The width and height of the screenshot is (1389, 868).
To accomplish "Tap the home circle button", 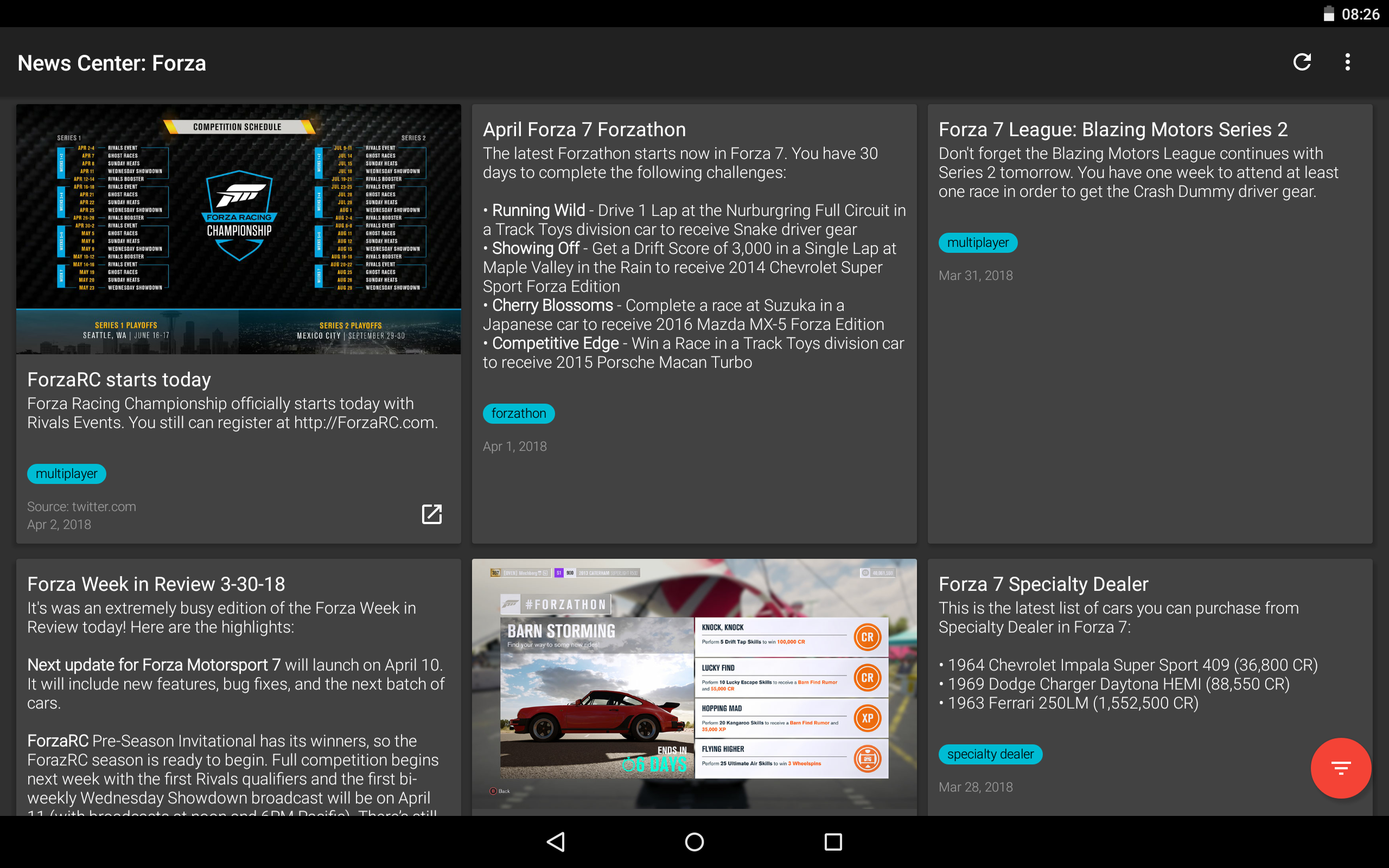I will pos(693,841).
